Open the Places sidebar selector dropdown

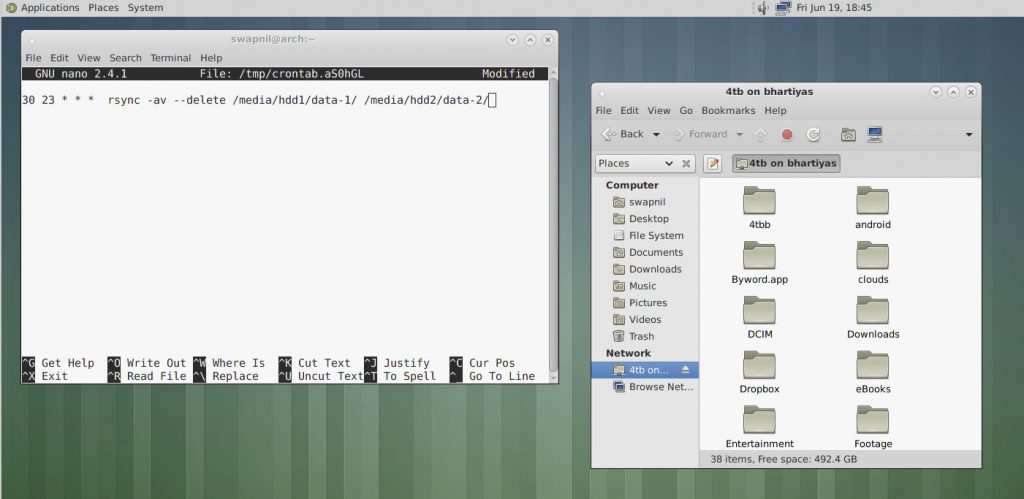click(x=636, y=163)
